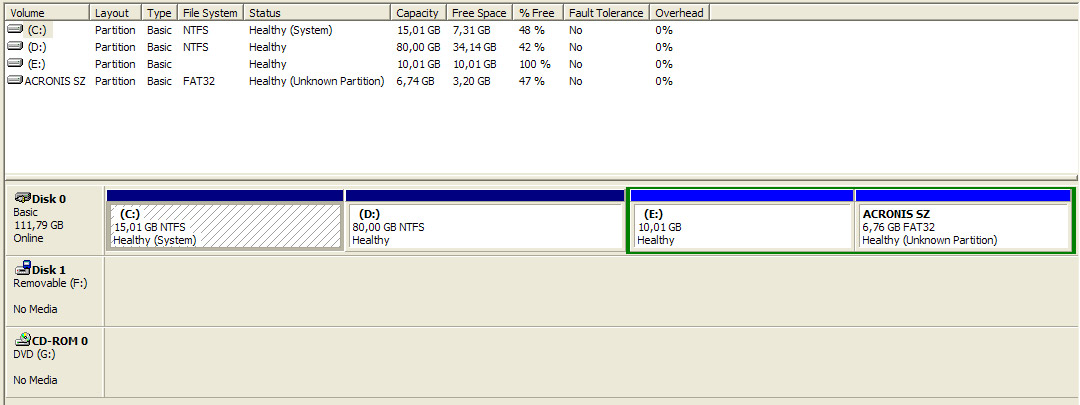1080x405 pixels.
Task: Click the empty Disk 1 media area
Action: pos(591,291)
